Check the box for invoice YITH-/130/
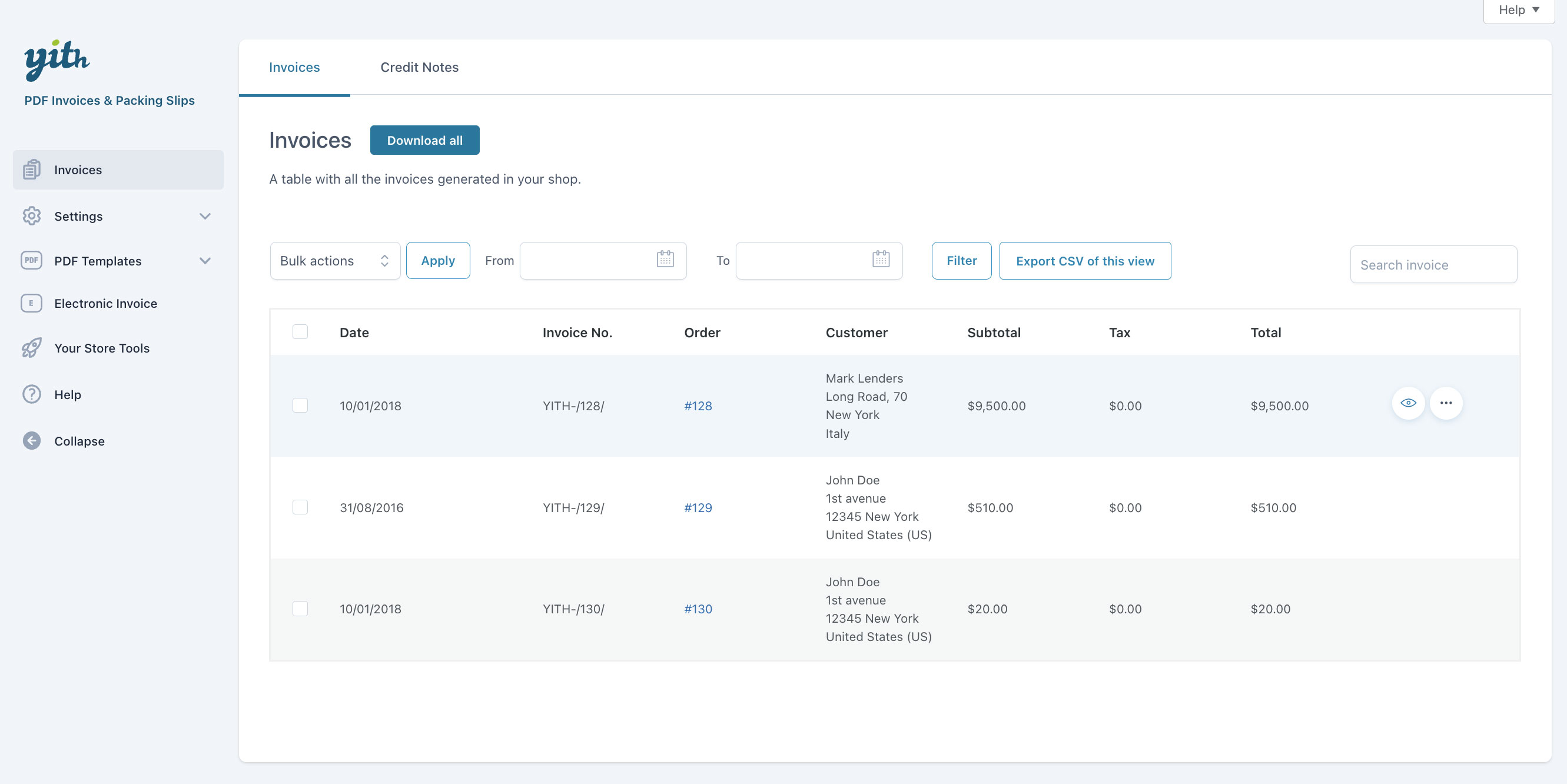The width and height of the screenshot is (1567, 784). tap(300, 609)
